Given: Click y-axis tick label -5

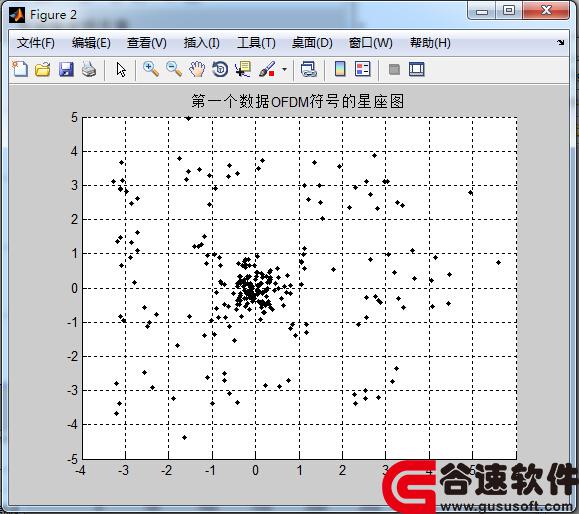Looking at the screenshot, I should point(73,459).
